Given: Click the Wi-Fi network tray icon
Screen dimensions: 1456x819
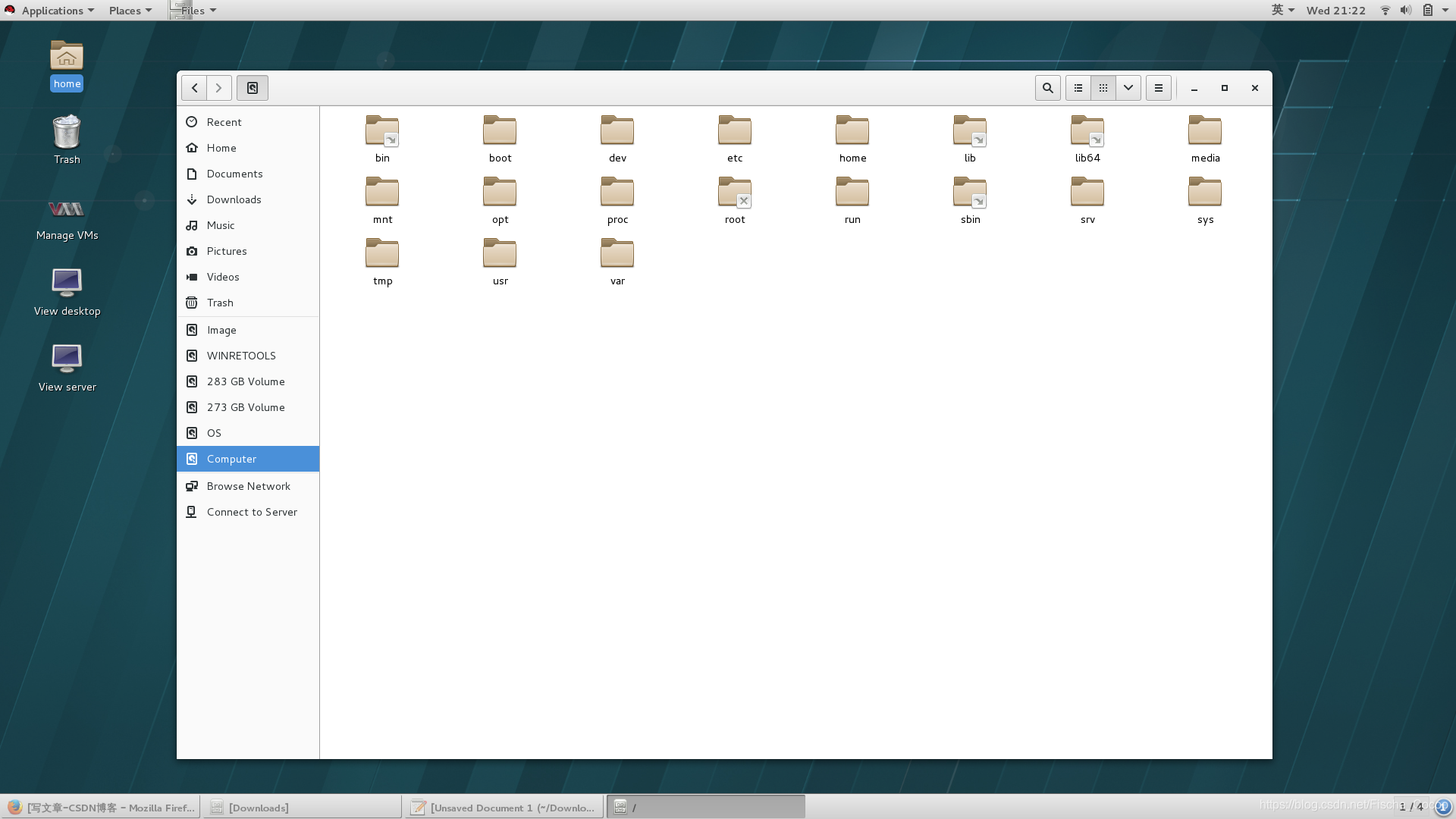Looking at the screenshot, I should pyautogui.click(x=1385, y=10).
